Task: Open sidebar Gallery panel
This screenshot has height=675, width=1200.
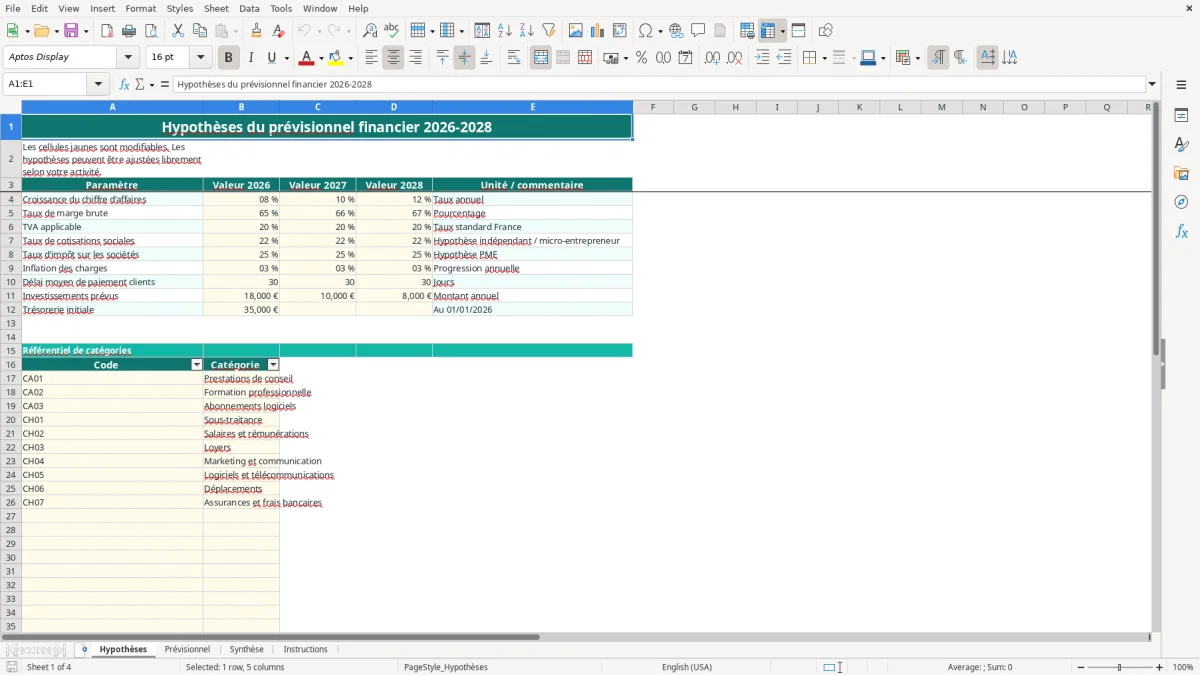Action: pos(1181,173)
